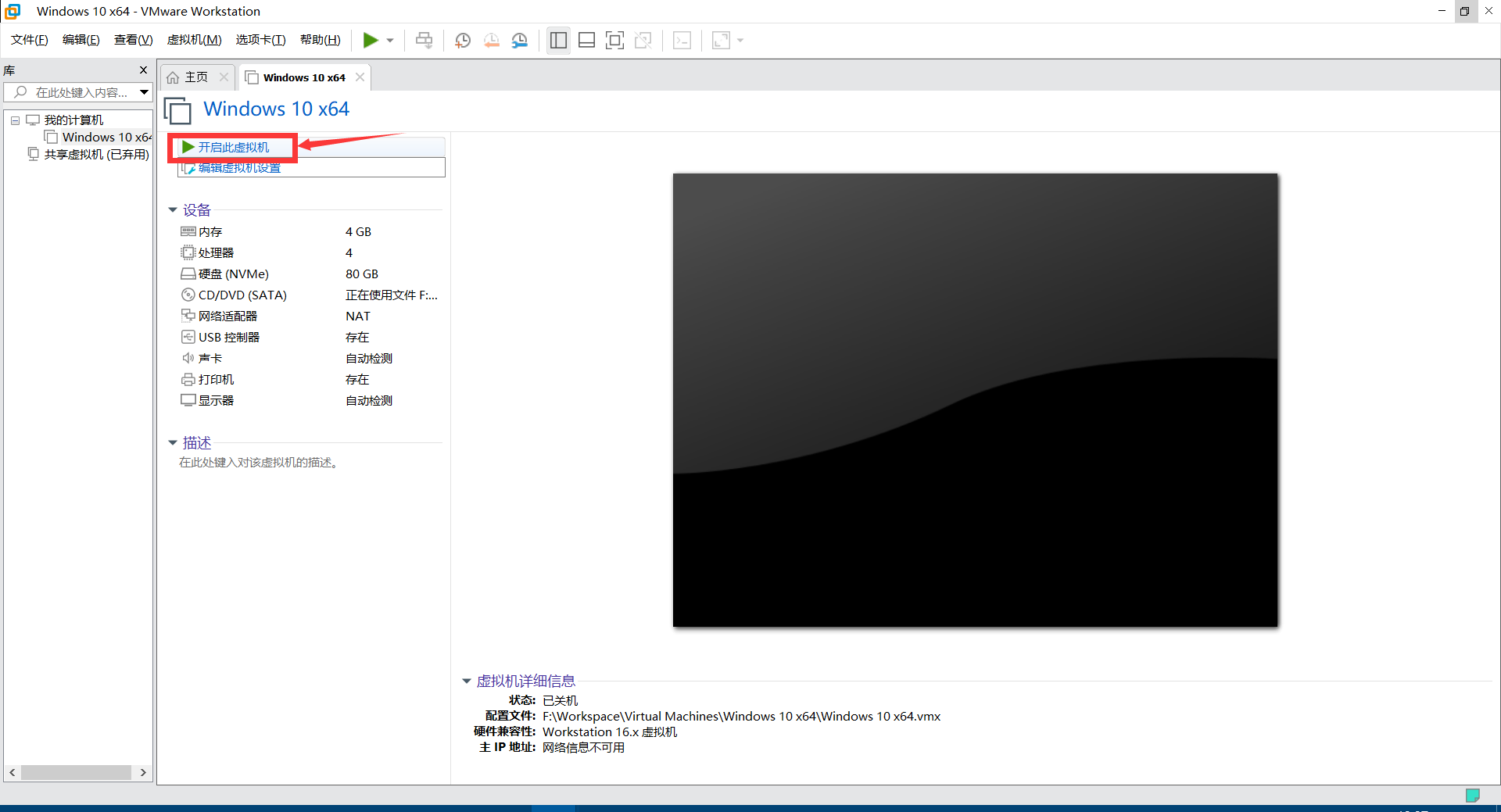The width and height of the screenshot is (1501, 812).
Task: Select Windows 10 x64 in library tree
Action: pos(107,137)
